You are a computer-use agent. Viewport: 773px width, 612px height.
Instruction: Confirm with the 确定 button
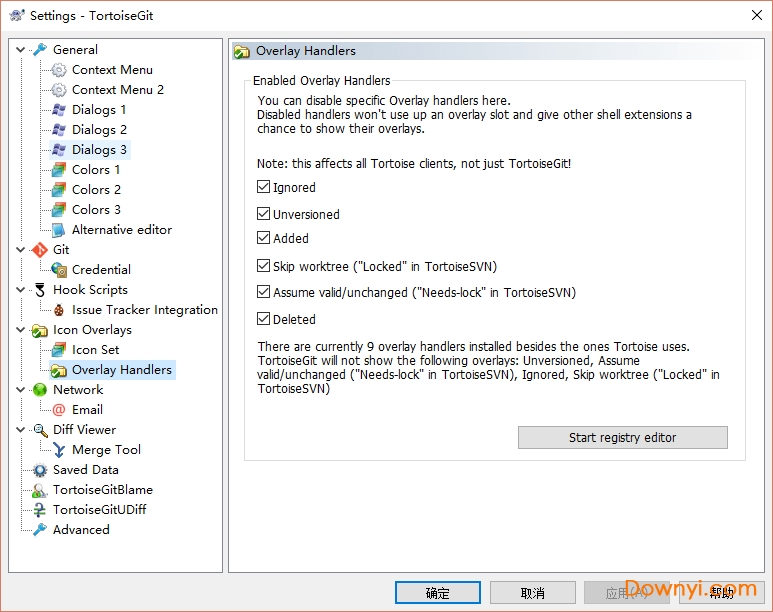point(438,593)
